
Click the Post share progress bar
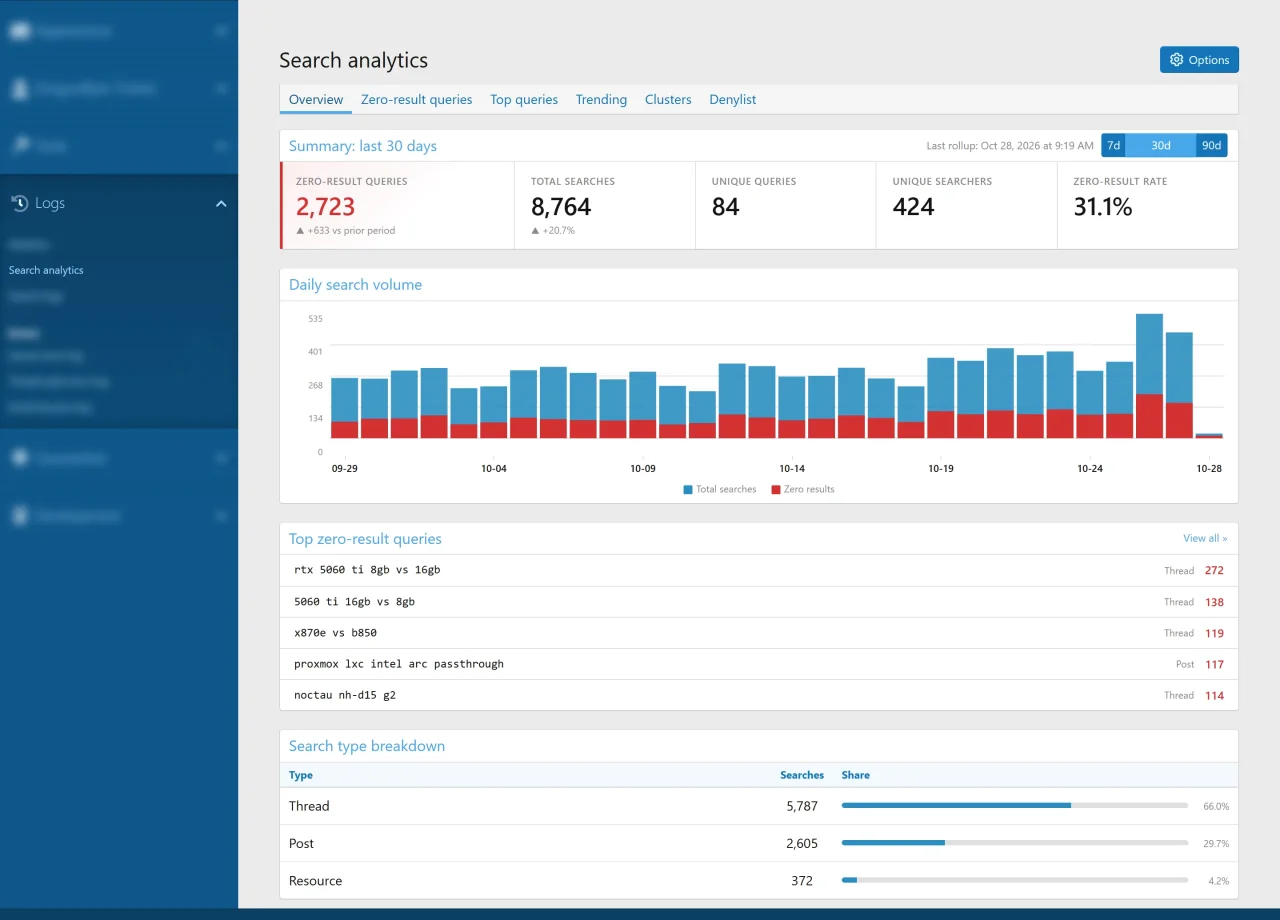click(x=1015, y=843)
